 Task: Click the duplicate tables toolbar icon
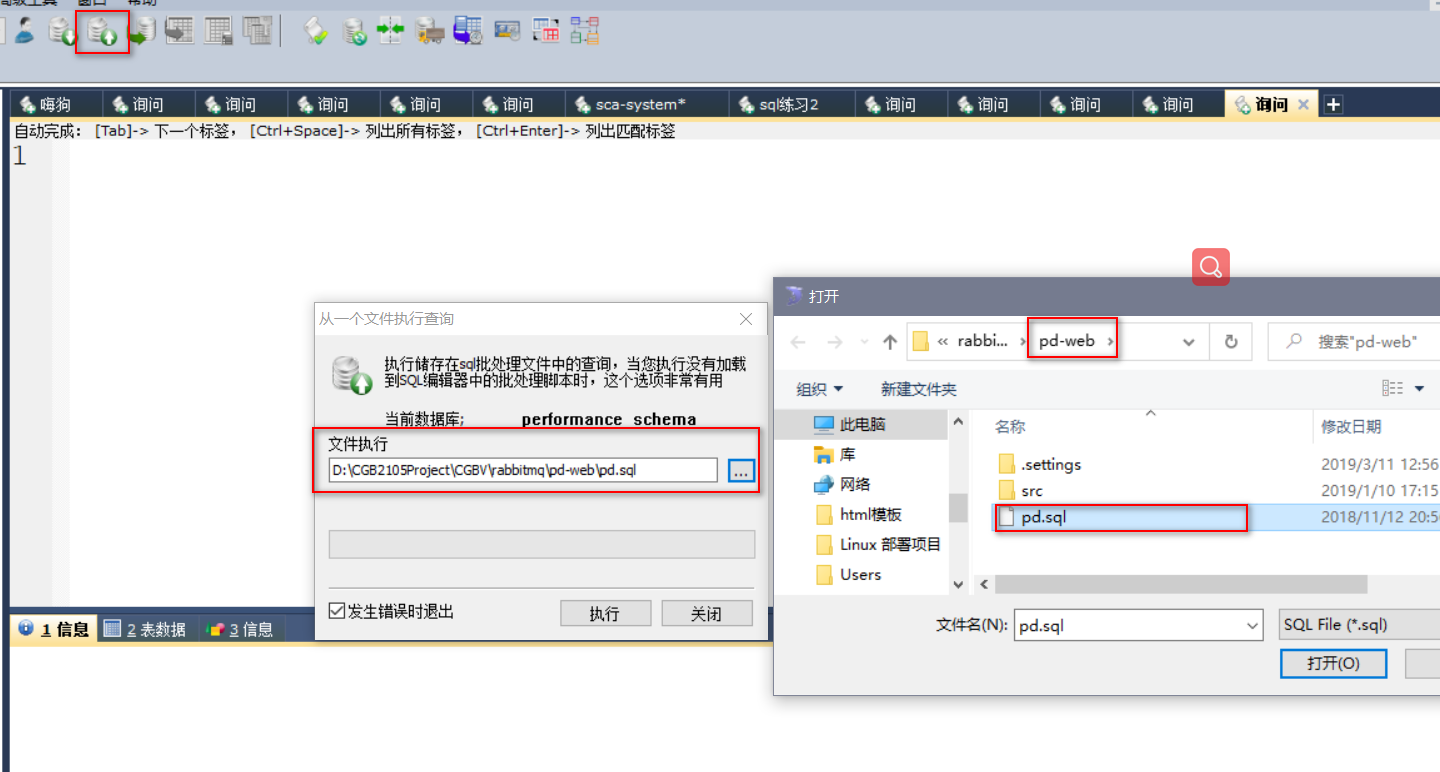click(258, 31)
